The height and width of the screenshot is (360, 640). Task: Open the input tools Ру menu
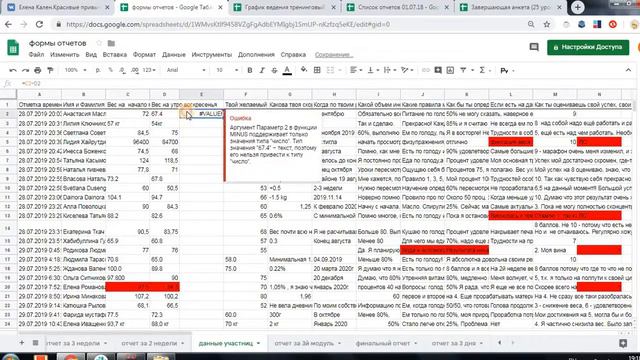(504, 71)
